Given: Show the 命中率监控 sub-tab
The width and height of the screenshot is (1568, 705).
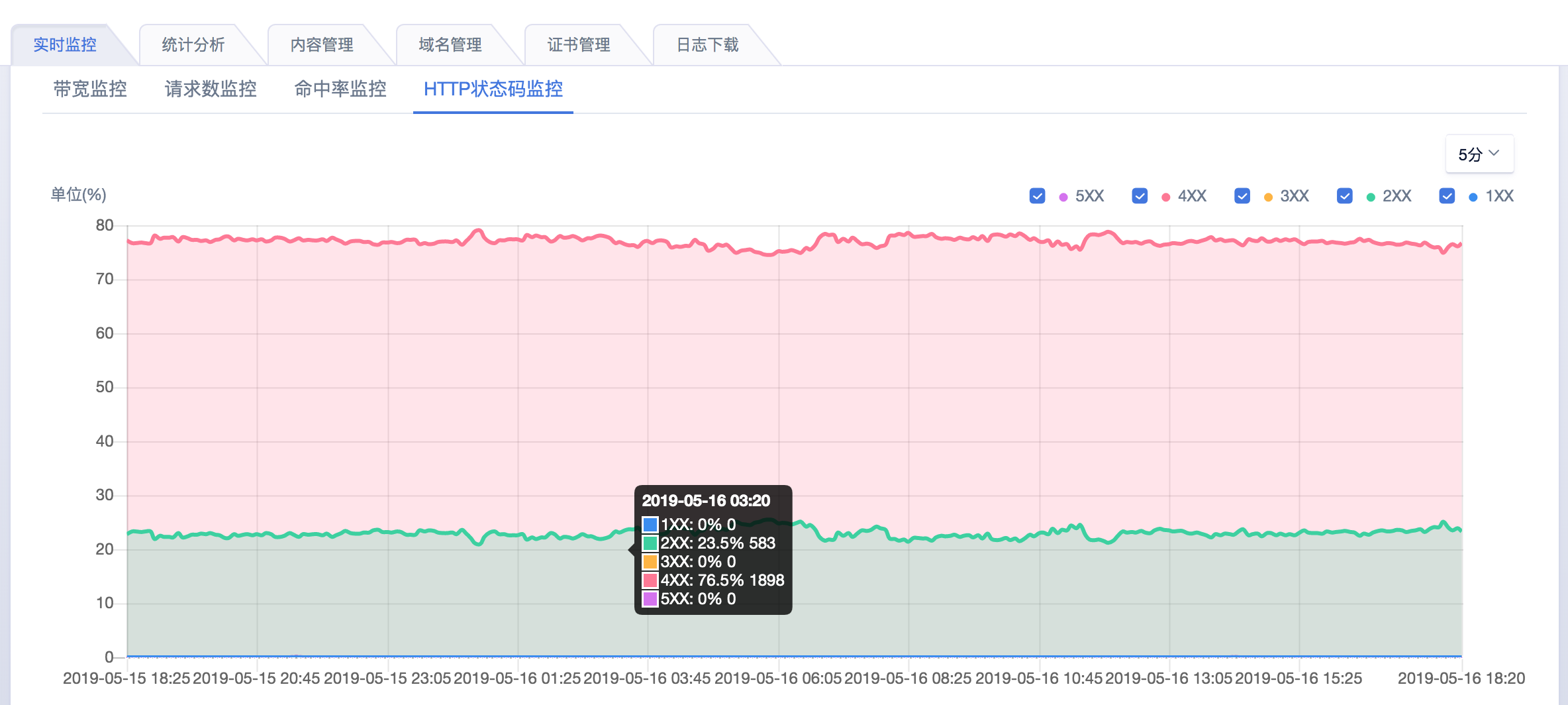Looking at the screenshot, I should (340, 89).
